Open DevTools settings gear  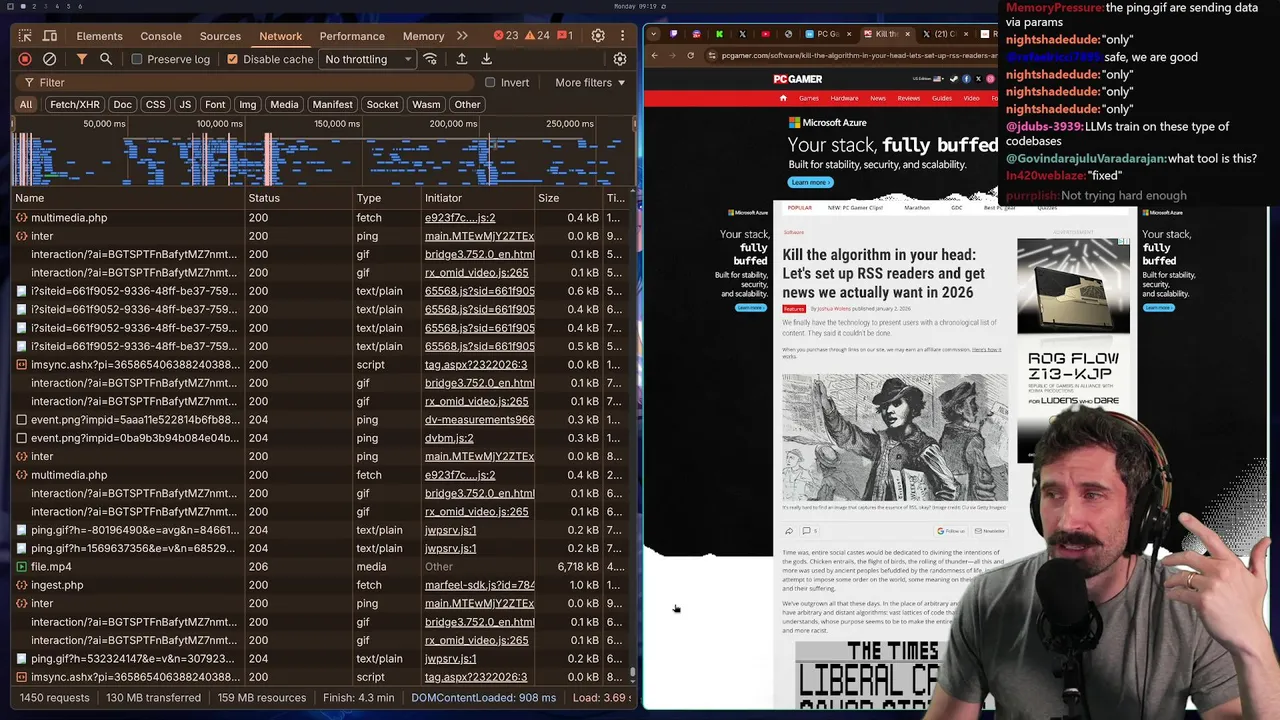point(598,36)
